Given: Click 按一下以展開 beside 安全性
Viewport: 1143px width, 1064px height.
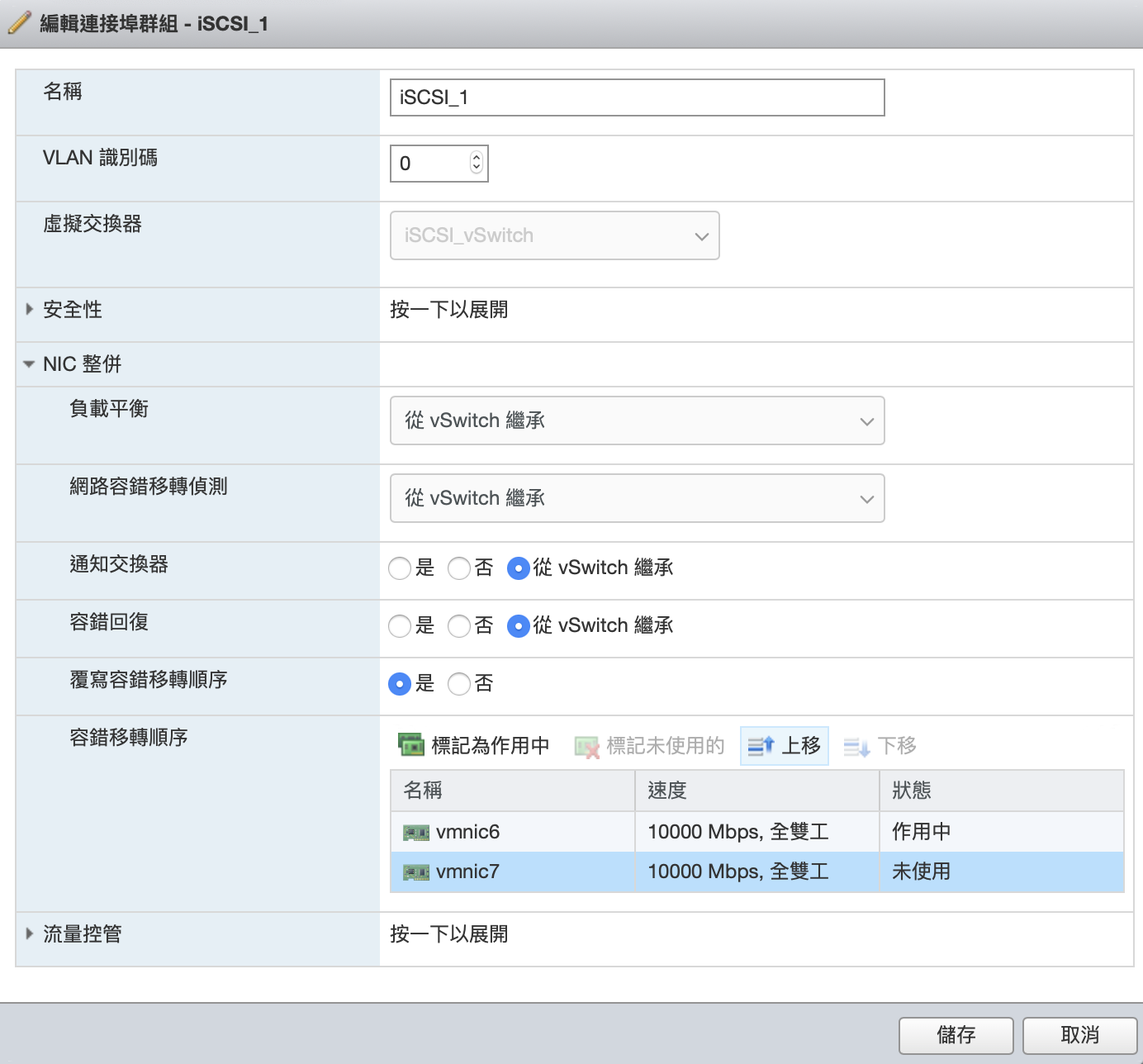Looking at the screenshot, I should point(449,310).
